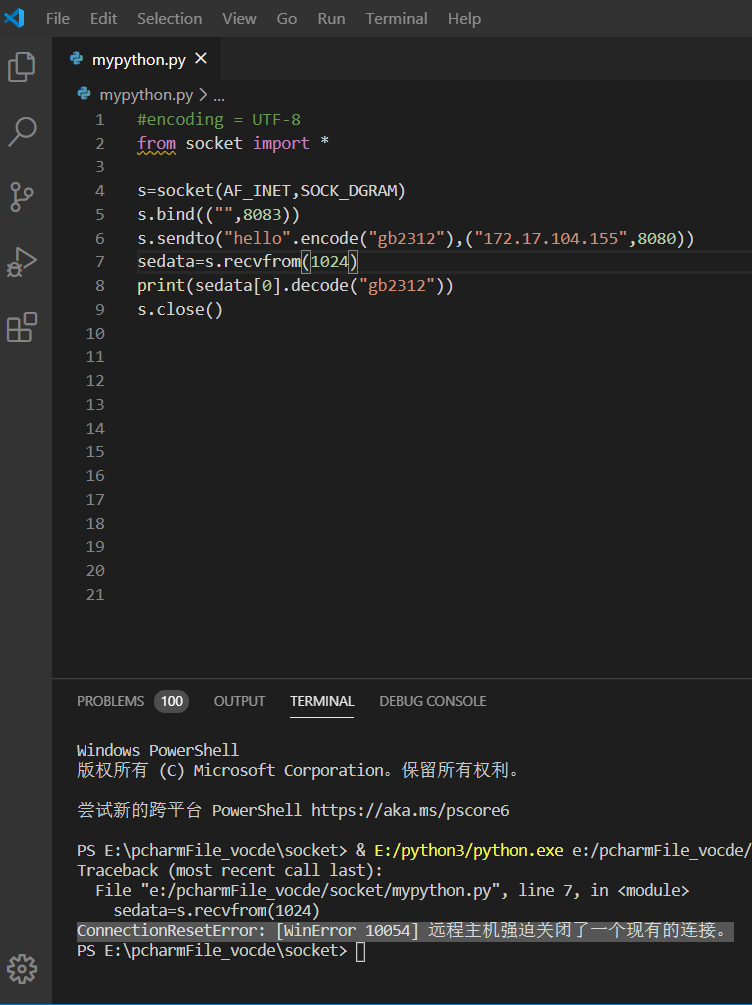Image resolution: width=752 pixels, height=1005 pixels.
Task: Open the Selection menu
Action: coord(169,19)
